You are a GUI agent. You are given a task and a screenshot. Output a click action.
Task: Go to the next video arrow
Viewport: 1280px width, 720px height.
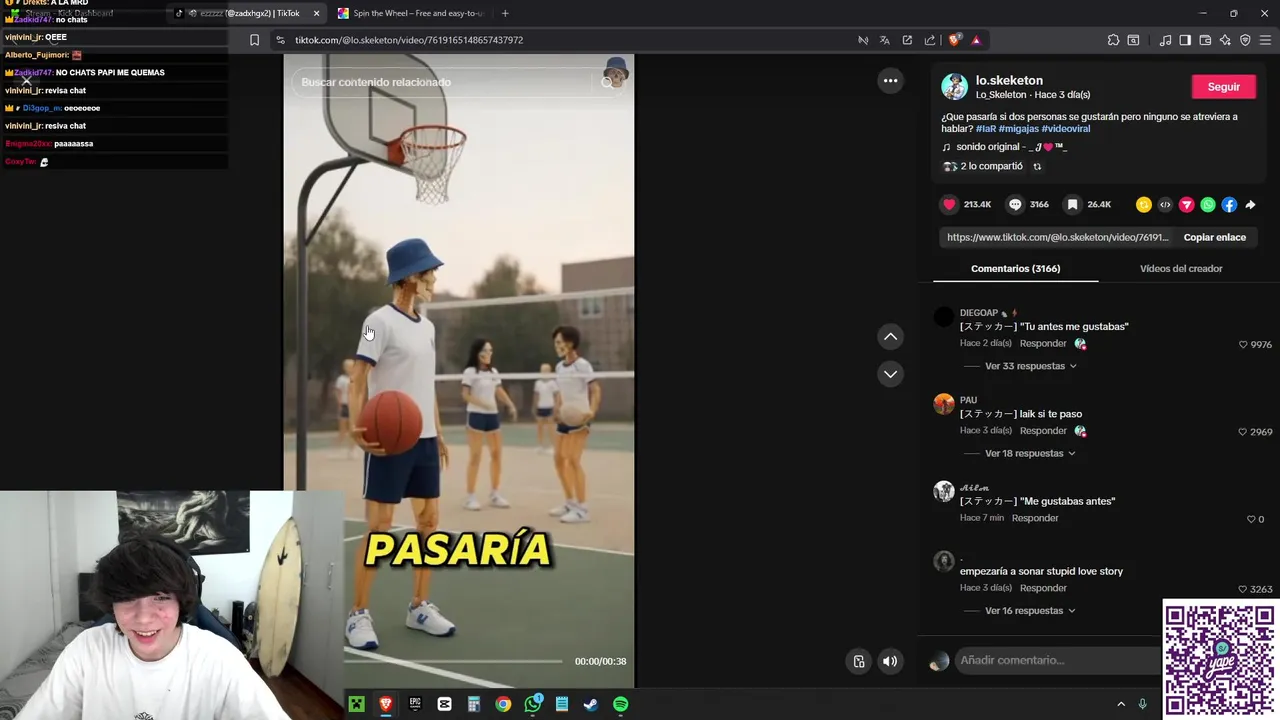[x=890, y=374]
